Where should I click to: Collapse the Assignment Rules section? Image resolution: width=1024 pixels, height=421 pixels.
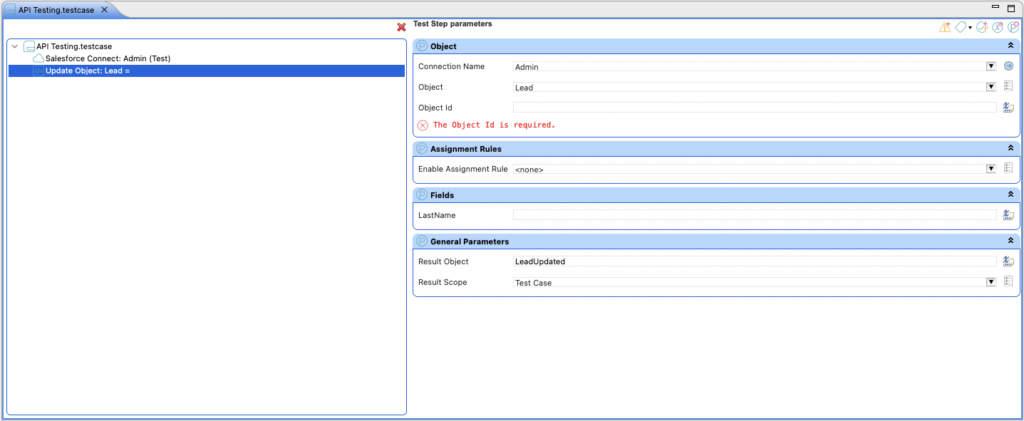1010,149
